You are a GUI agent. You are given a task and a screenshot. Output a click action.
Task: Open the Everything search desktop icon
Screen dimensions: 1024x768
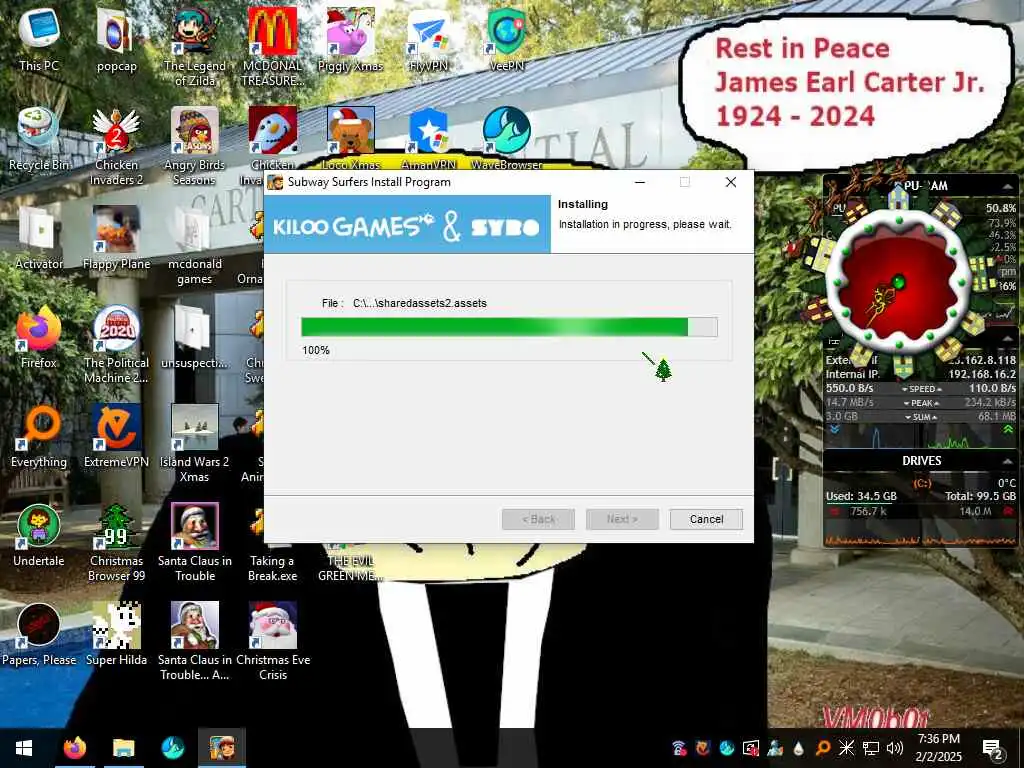39,436
